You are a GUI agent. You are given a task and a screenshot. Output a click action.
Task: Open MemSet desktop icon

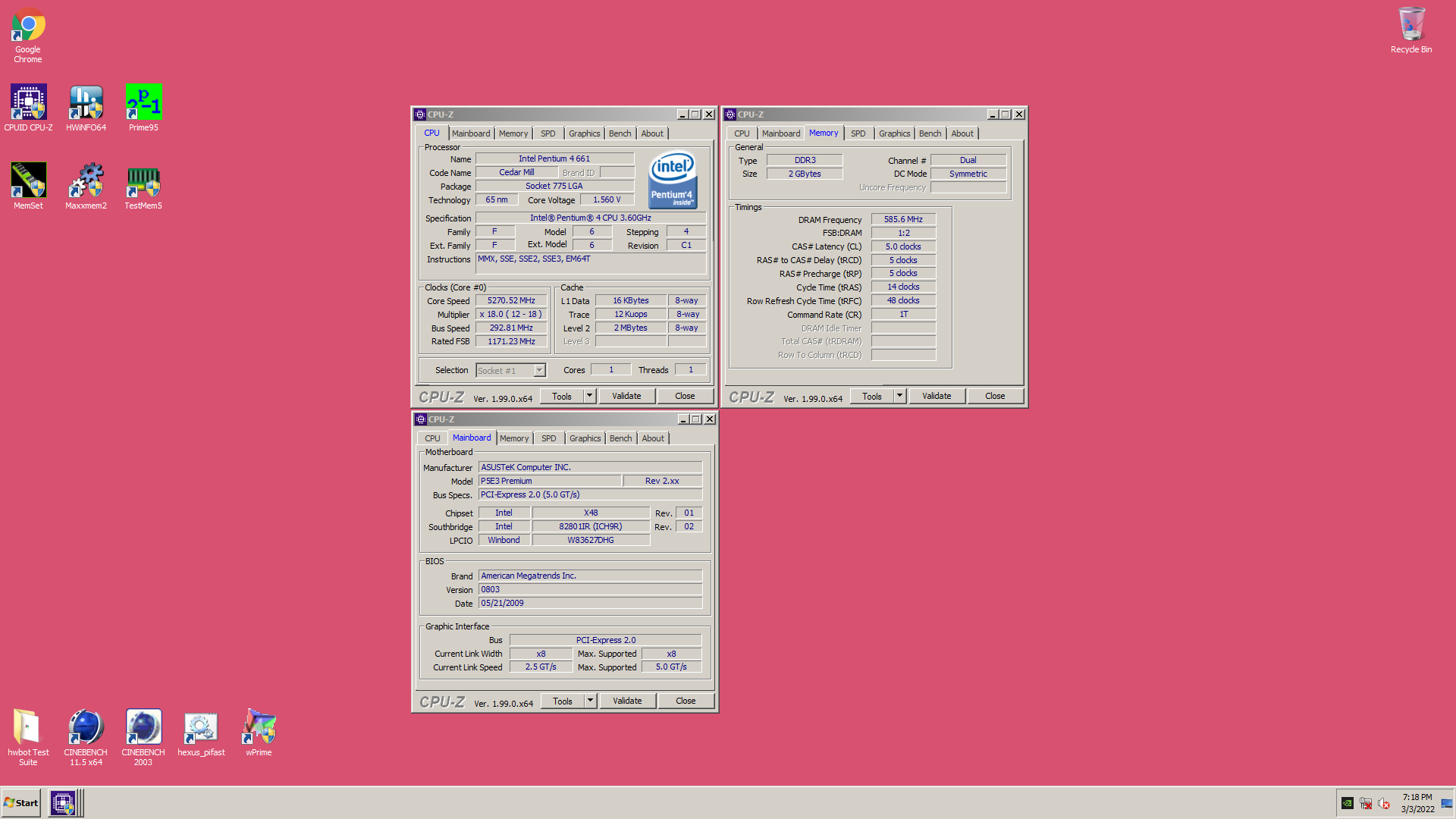28,186
